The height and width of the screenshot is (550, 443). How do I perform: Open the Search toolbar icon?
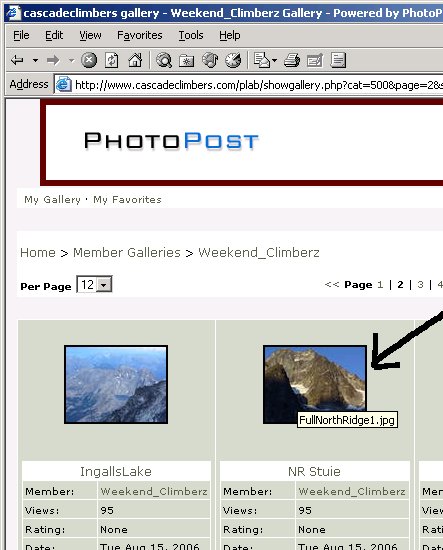click(164, 60)
